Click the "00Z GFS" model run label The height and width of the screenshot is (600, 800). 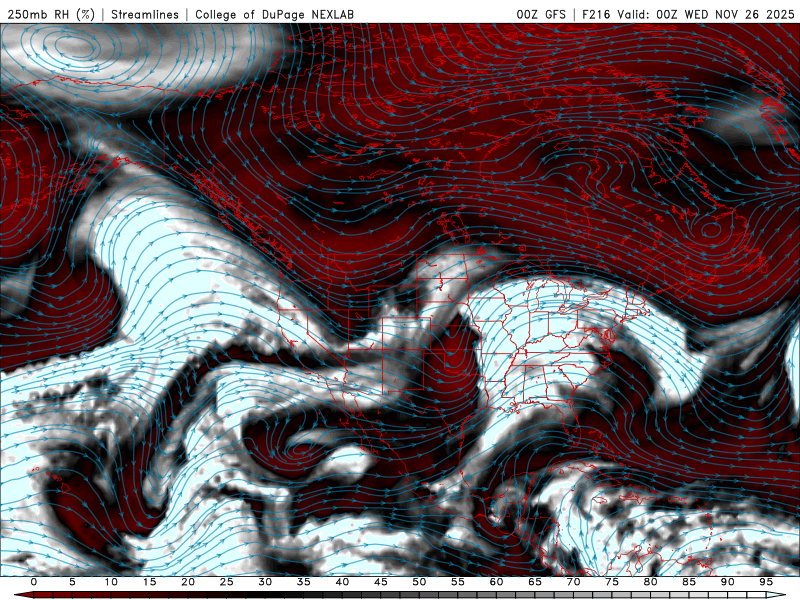(541, 14)
